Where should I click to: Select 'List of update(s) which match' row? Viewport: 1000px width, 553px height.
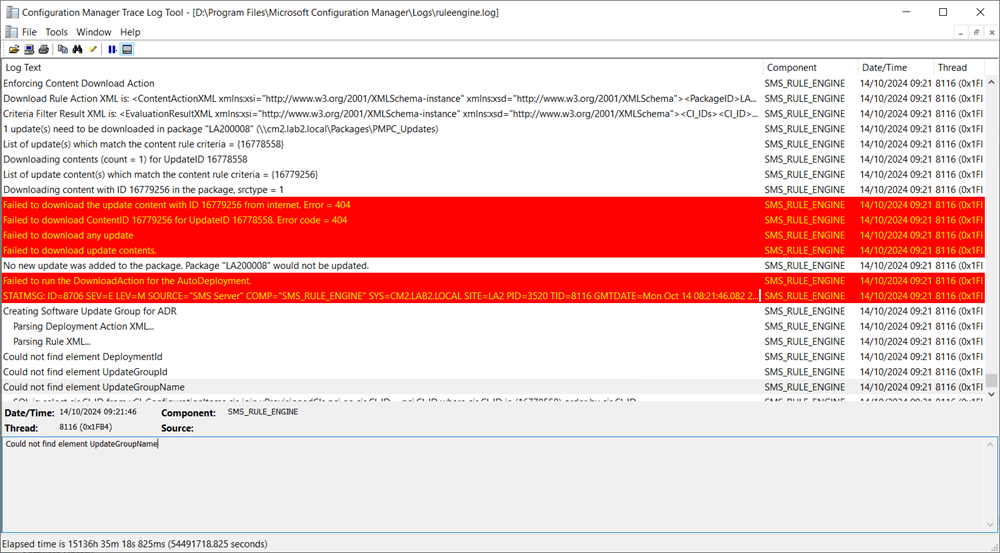point(492,144)
